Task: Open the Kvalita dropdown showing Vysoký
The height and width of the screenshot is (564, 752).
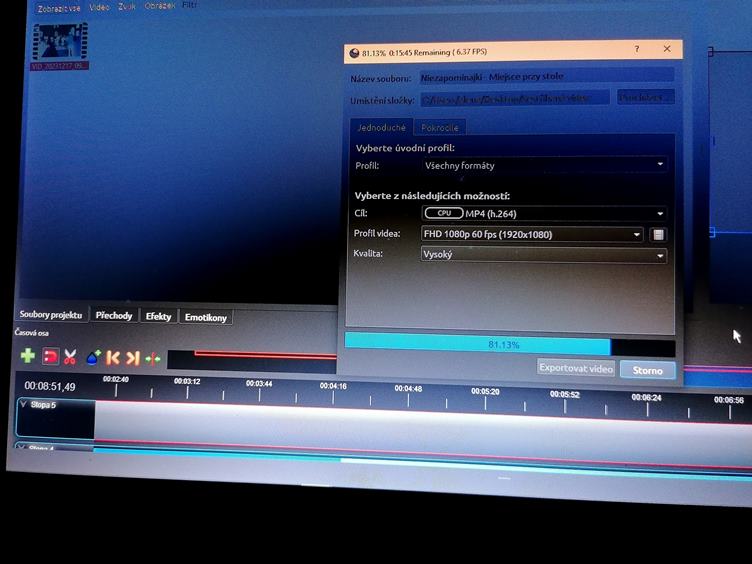Action: coord(544,255)
